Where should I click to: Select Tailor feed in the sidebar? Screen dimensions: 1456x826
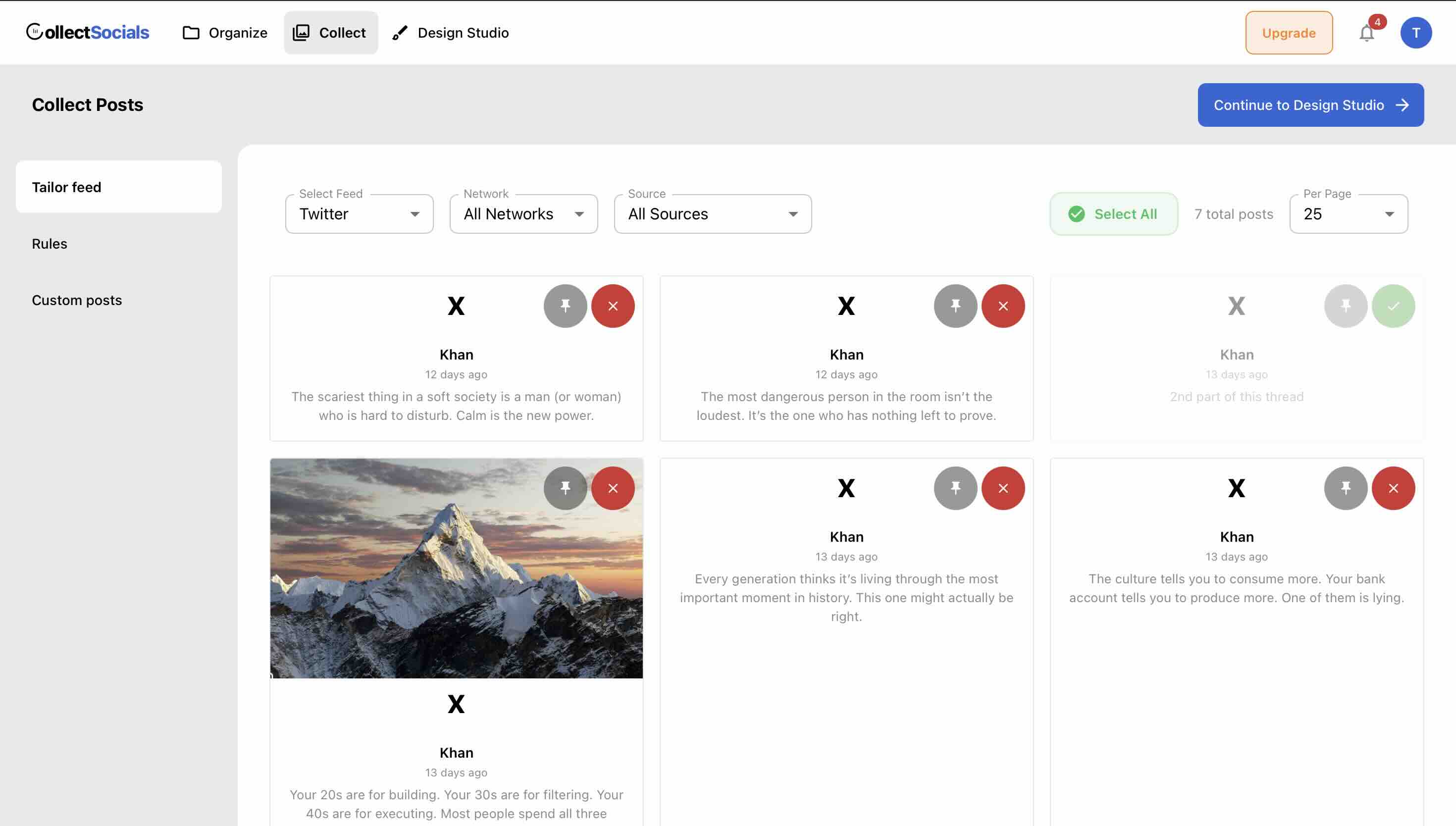tap(118, 187)
